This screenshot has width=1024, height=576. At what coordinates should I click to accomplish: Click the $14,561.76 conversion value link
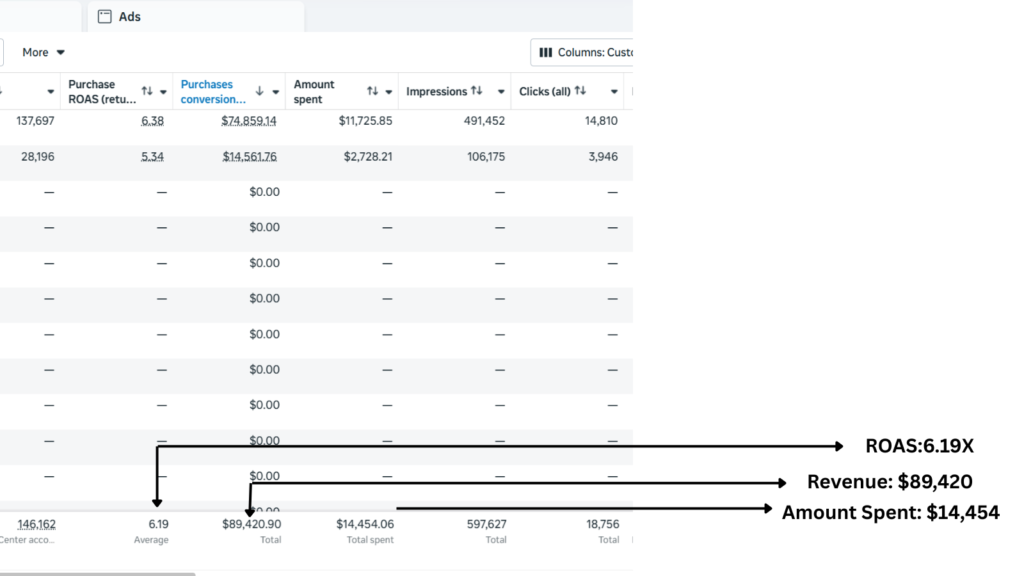tap(250, 156)
